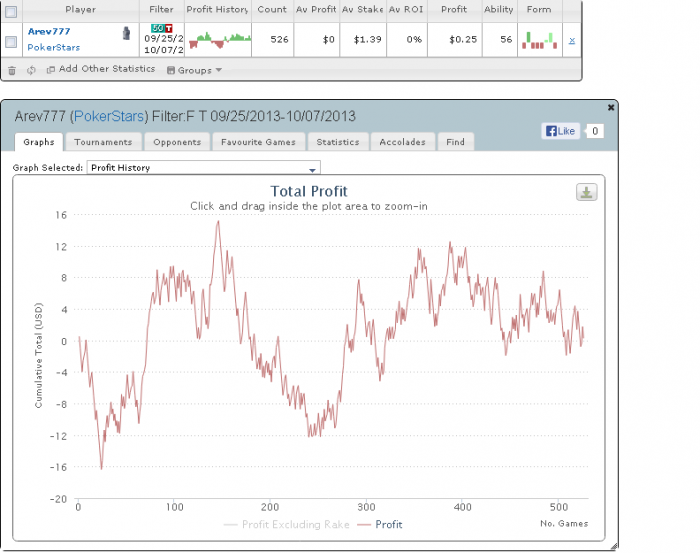
Task: Click the Facebook Like button
Action: (561, 131)
